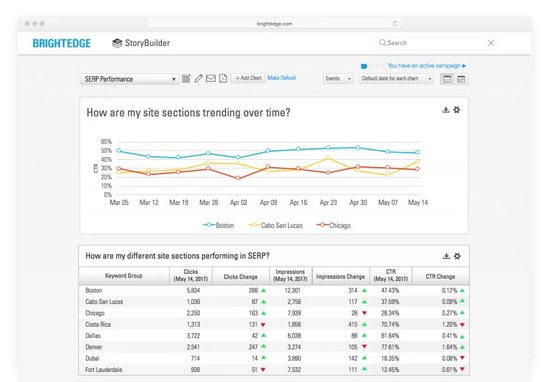Sort by Impressions Change column header

pos(341,276)
